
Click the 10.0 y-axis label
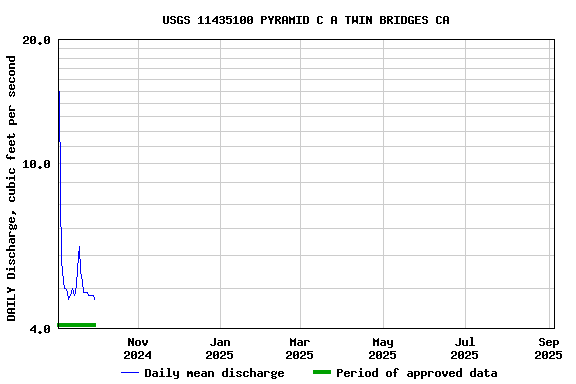click(x=36, y=164)
